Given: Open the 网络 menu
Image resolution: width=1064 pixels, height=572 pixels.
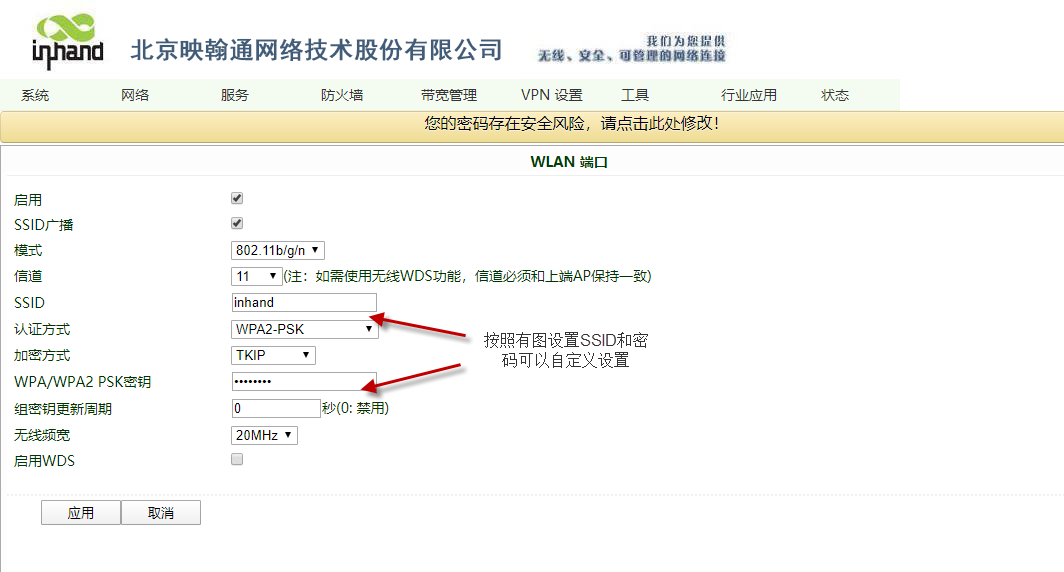Looking at the screenshot, I should pyautogui.click(x=135, y=95).
